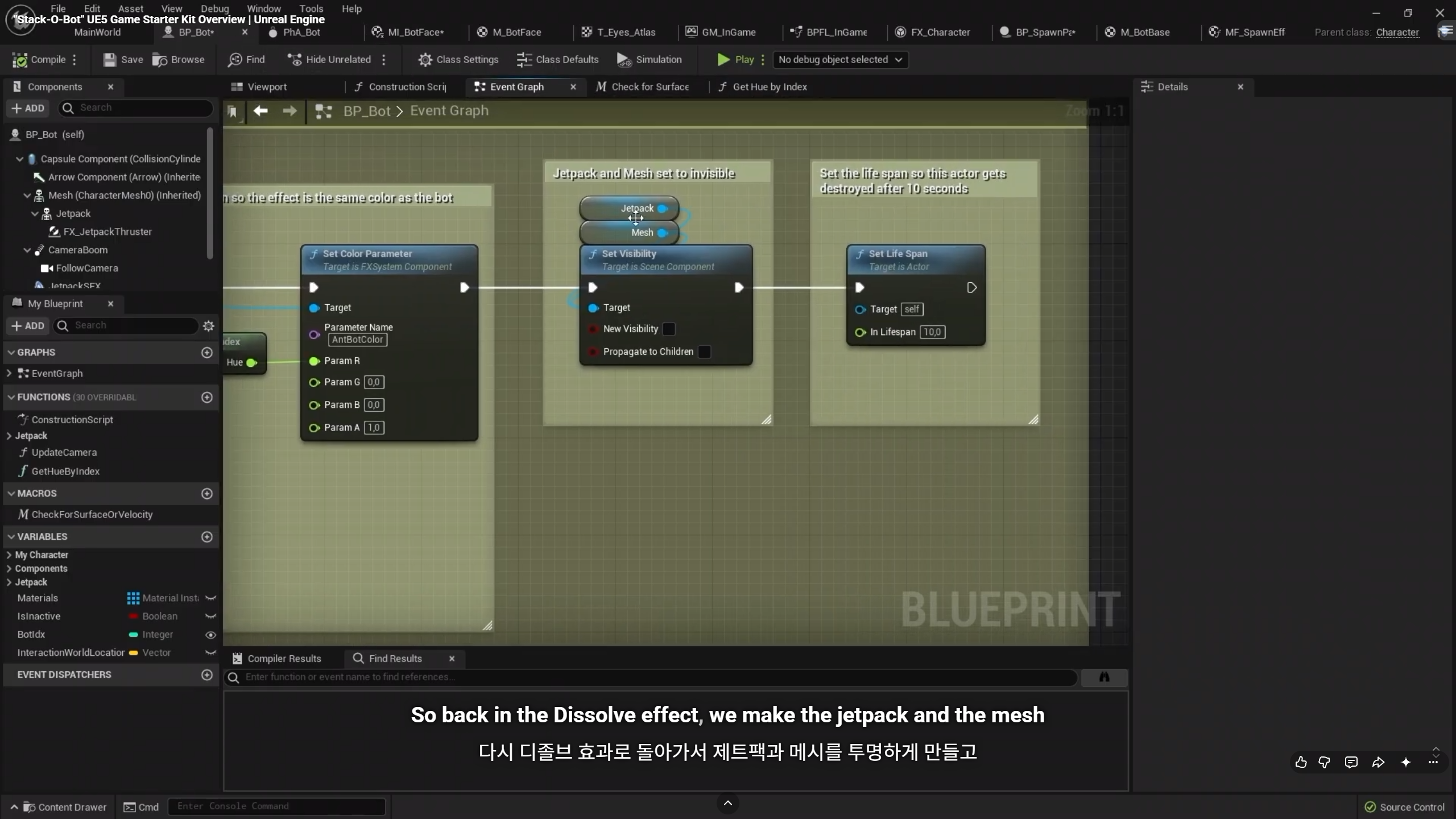Click the console command input field
This screenshot has height=819, width=1456.
[277, 806]
